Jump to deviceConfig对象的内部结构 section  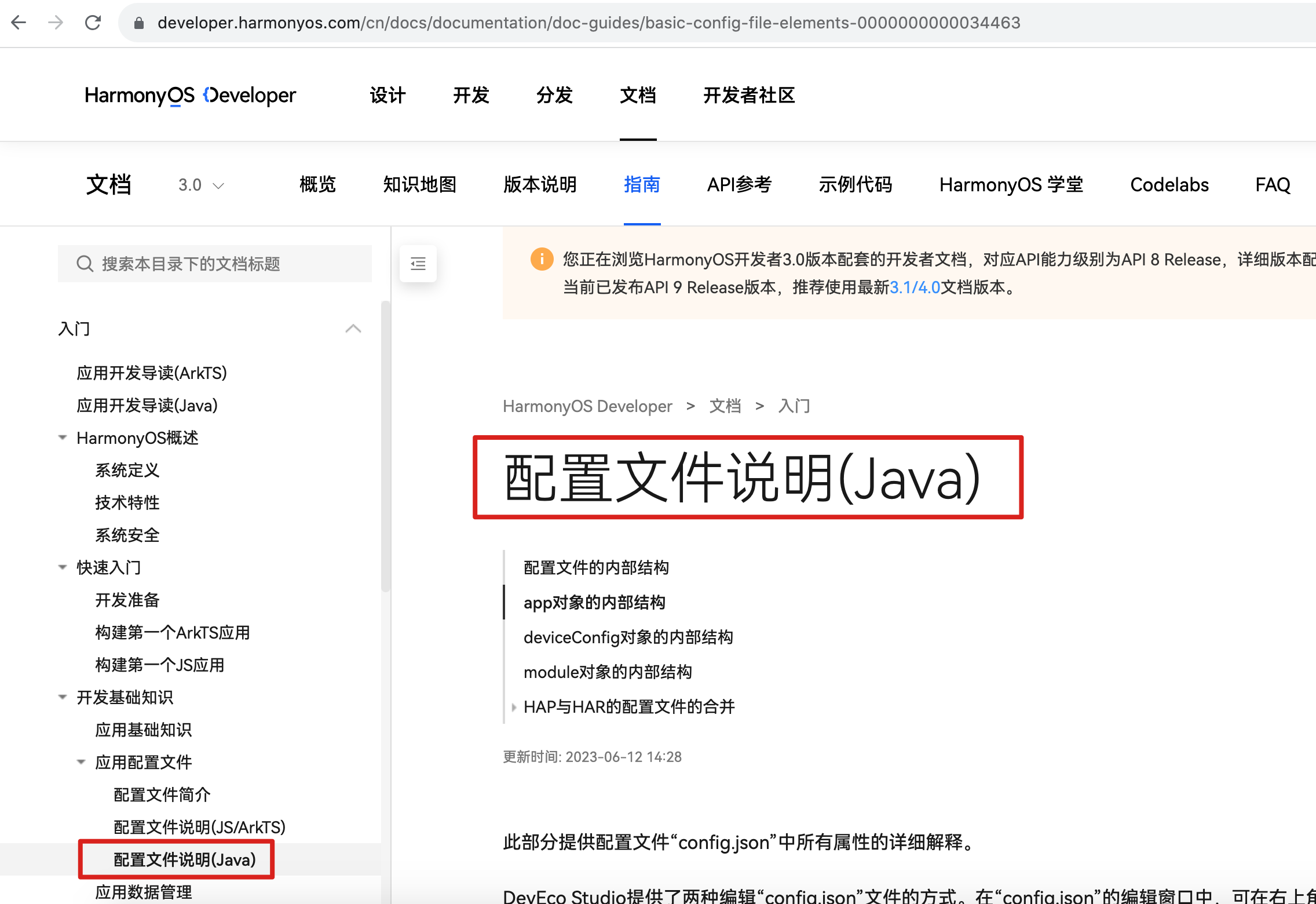(x=628, y=637)
